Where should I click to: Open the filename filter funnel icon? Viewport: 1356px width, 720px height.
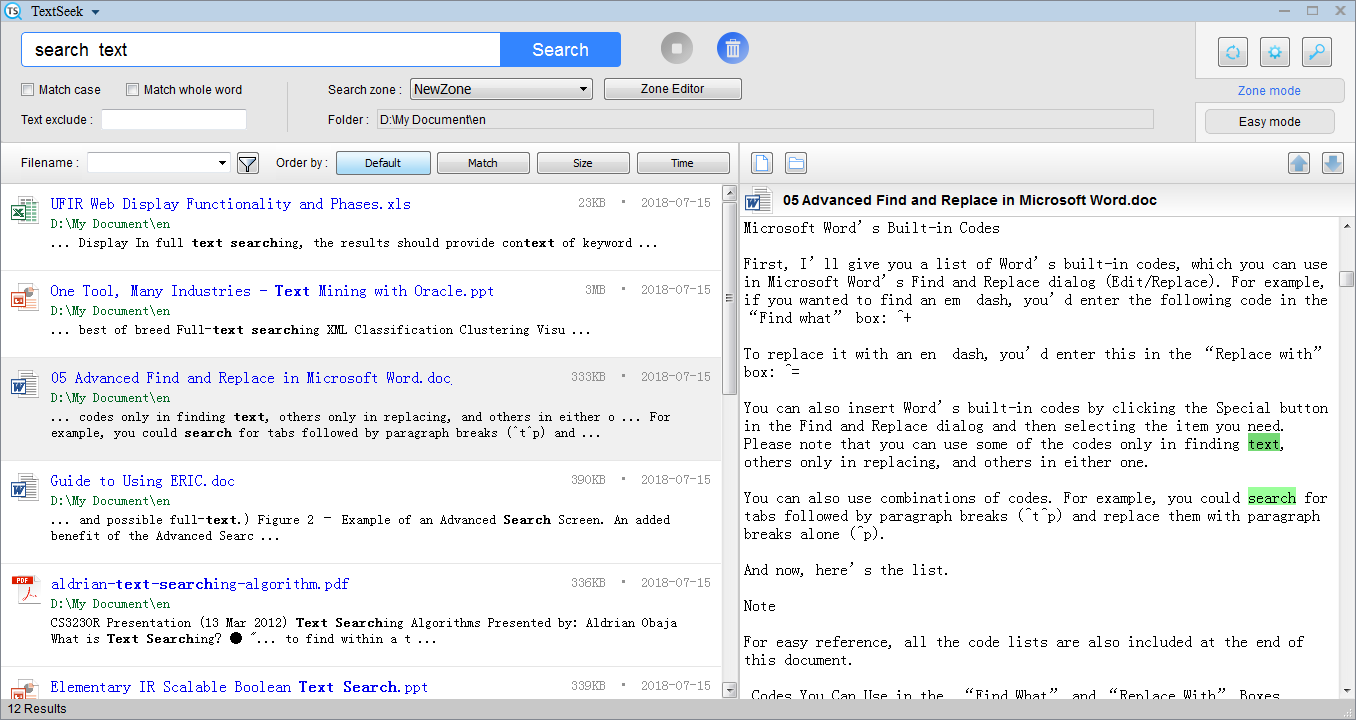point(247,162)
